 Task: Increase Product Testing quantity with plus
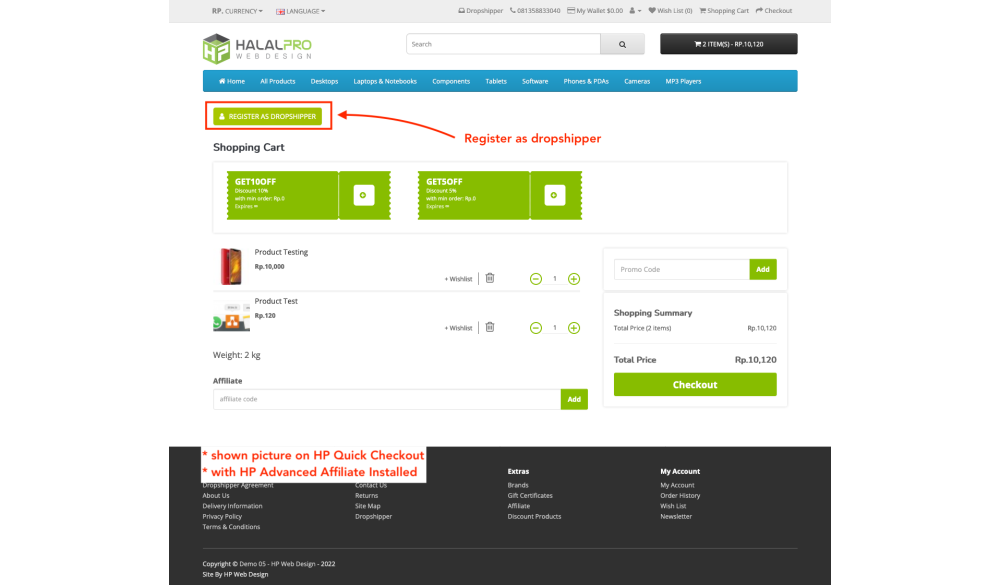click(x=574, y=279)
